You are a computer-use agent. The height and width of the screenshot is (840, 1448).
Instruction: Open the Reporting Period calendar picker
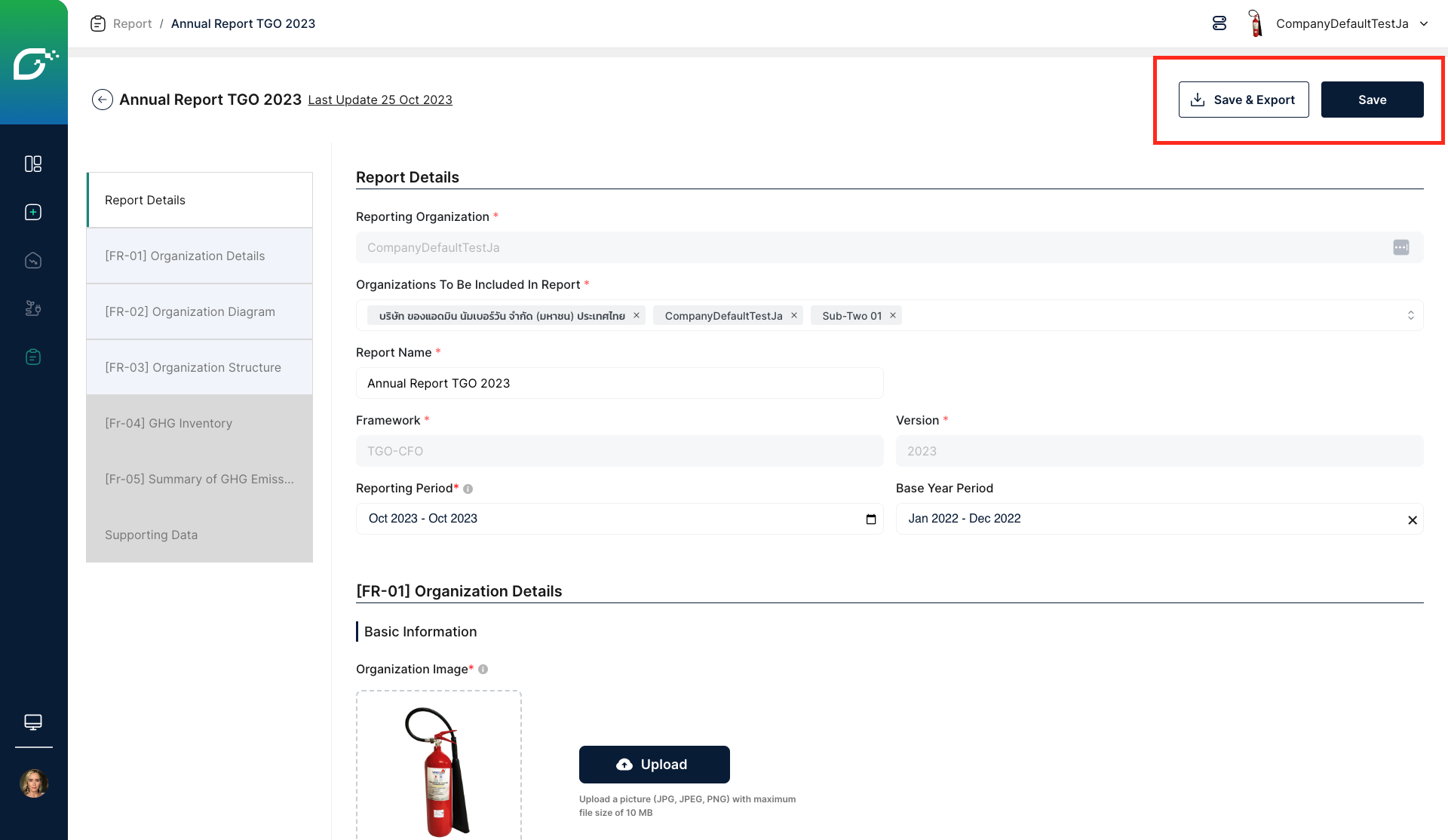pos(871,519)
